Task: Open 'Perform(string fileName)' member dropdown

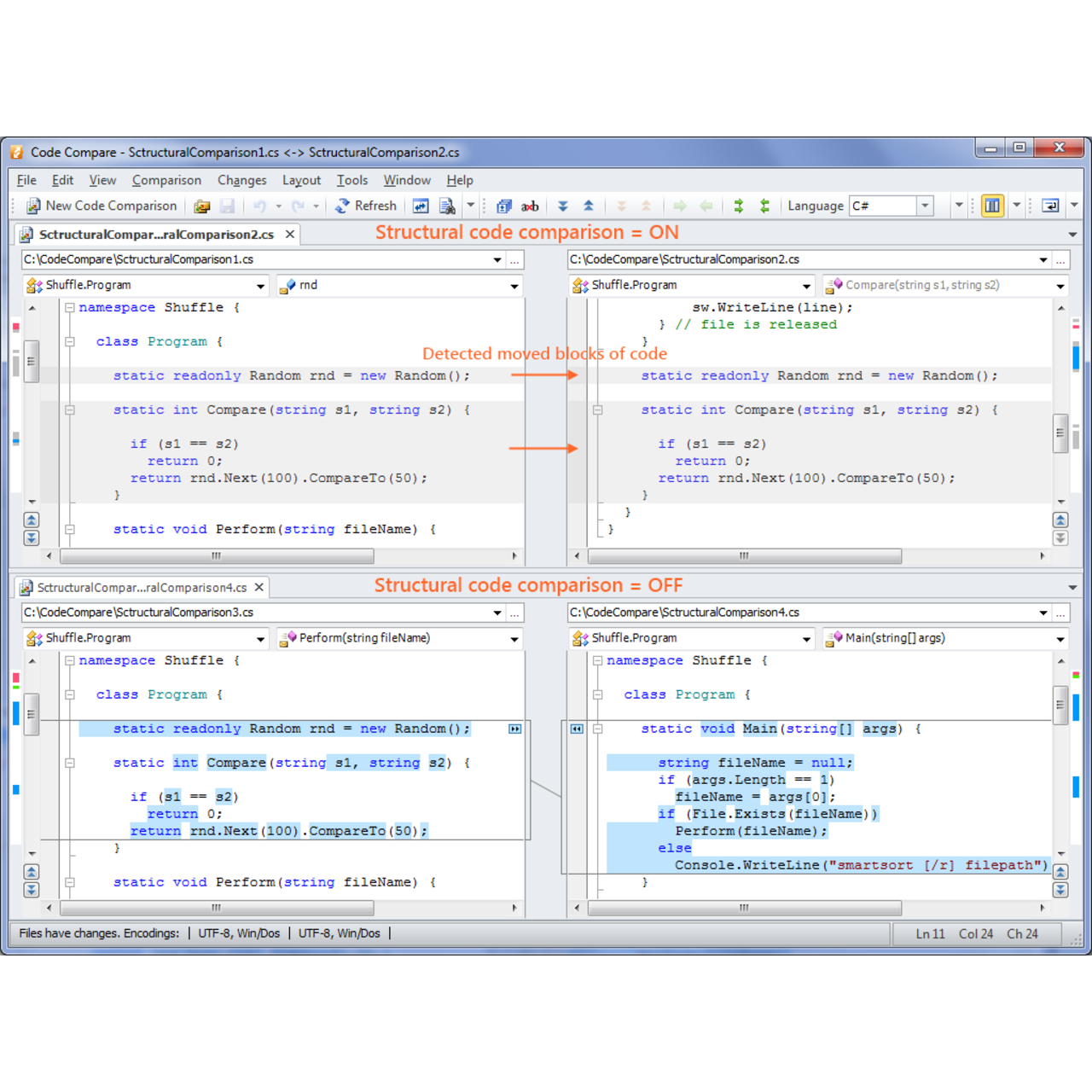Action: pos(514,638)
